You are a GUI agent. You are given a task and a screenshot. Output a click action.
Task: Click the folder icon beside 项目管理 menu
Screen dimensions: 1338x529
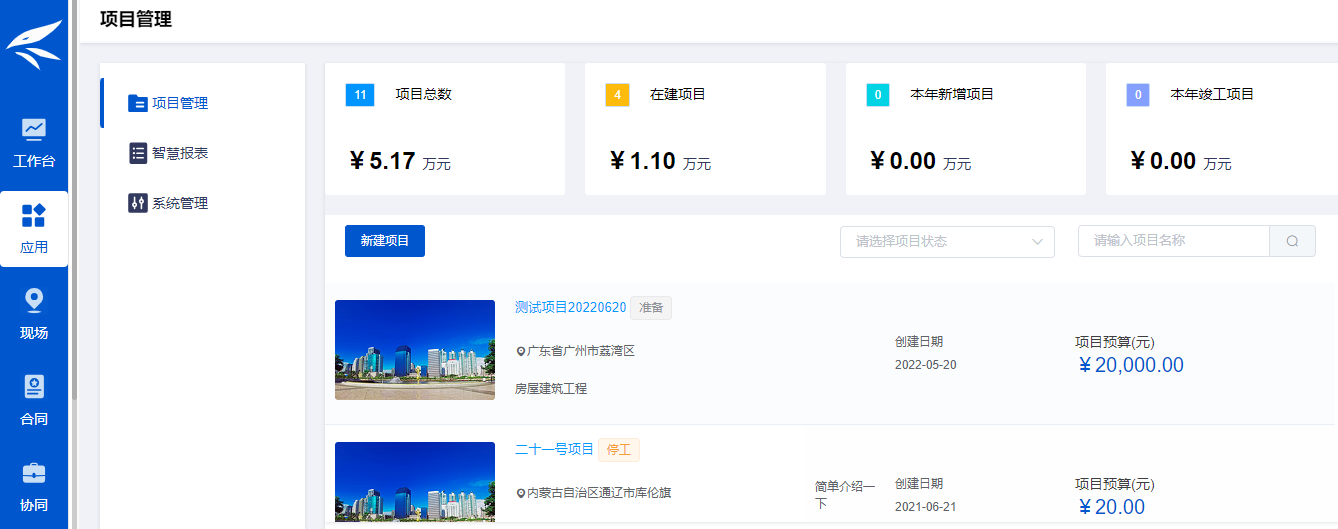138,103
